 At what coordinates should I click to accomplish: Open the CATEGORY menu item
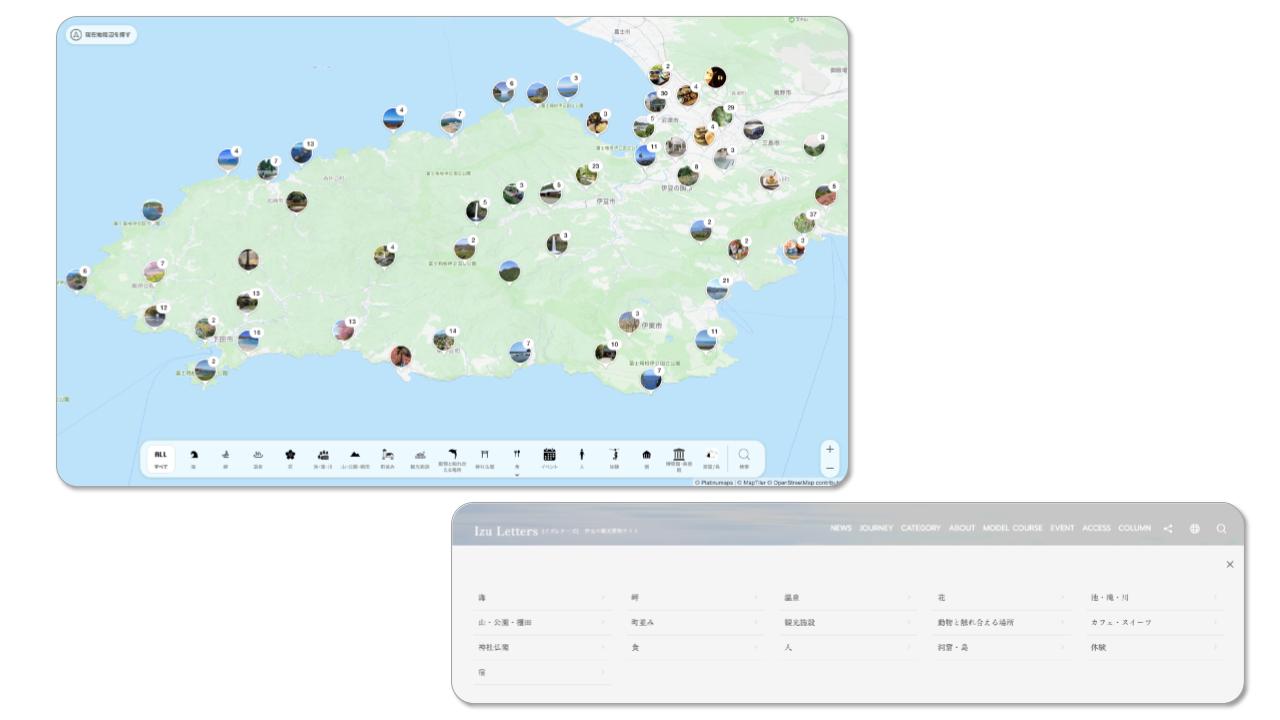(x=920, y=528)
